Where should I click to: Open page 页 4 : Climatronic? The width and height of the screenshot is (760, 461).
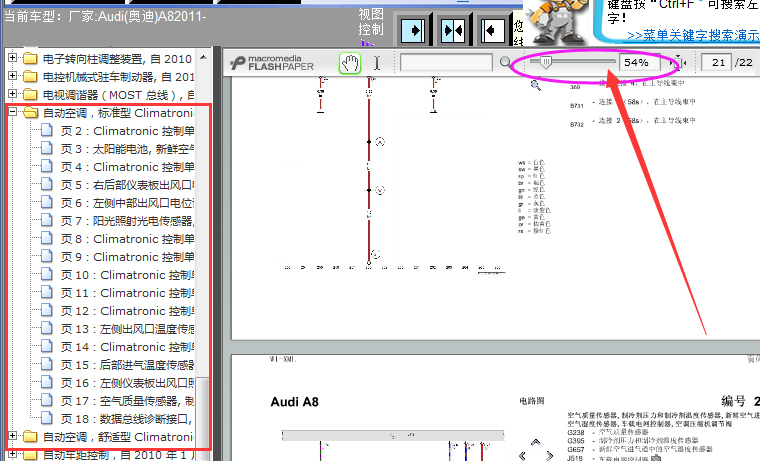127,167
